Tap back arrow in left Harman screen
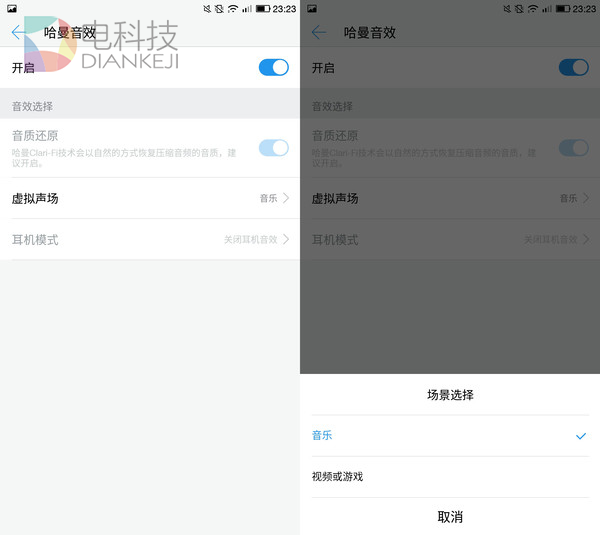 pyautogui.click(x=18, y=33)
